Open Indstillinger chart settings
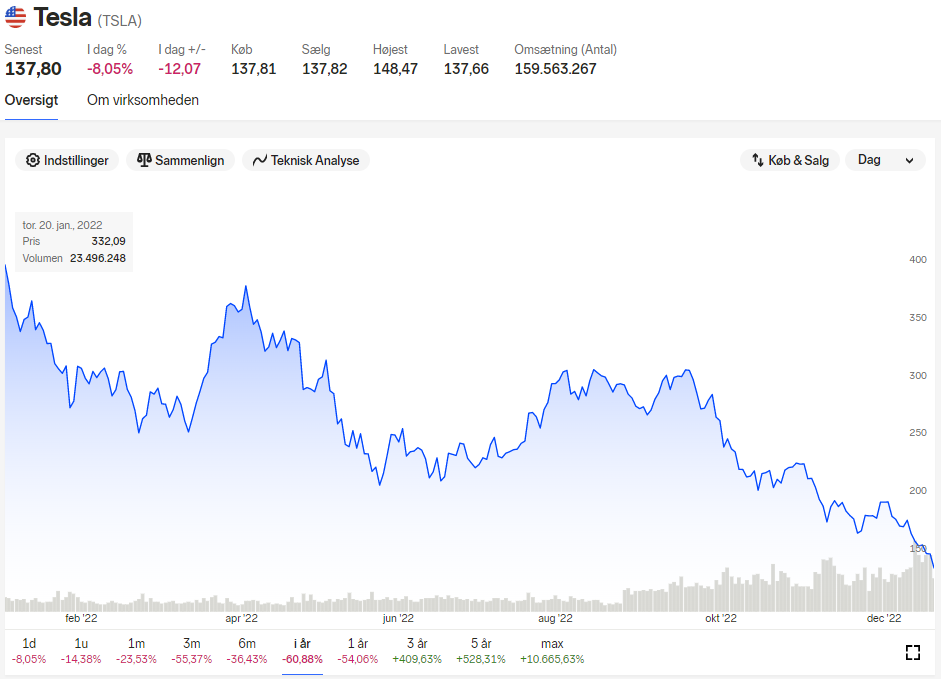 [67, 160]
